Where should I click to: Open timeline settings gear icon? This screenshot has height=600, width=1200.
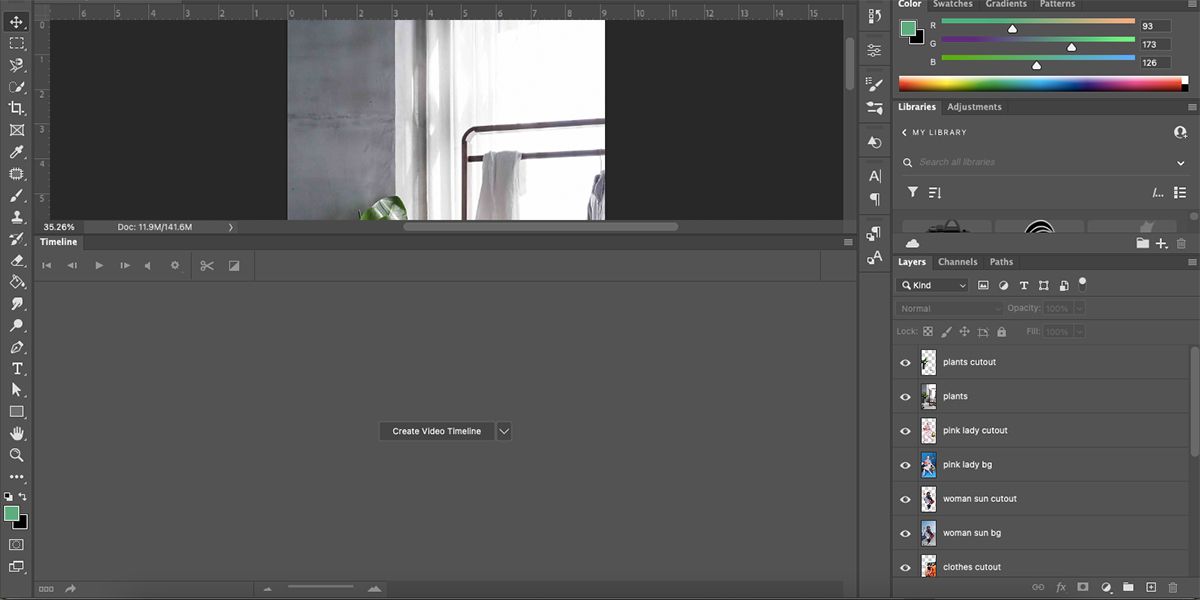175,266
